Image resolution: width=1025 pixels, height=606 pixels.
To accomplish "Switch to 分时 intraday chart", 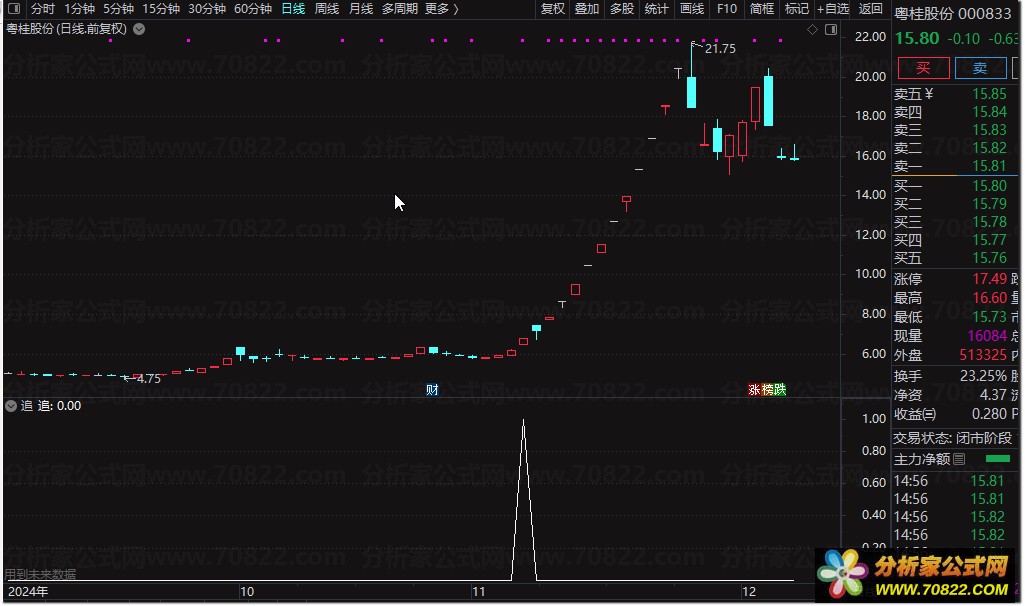I will (x=42, y=8).
